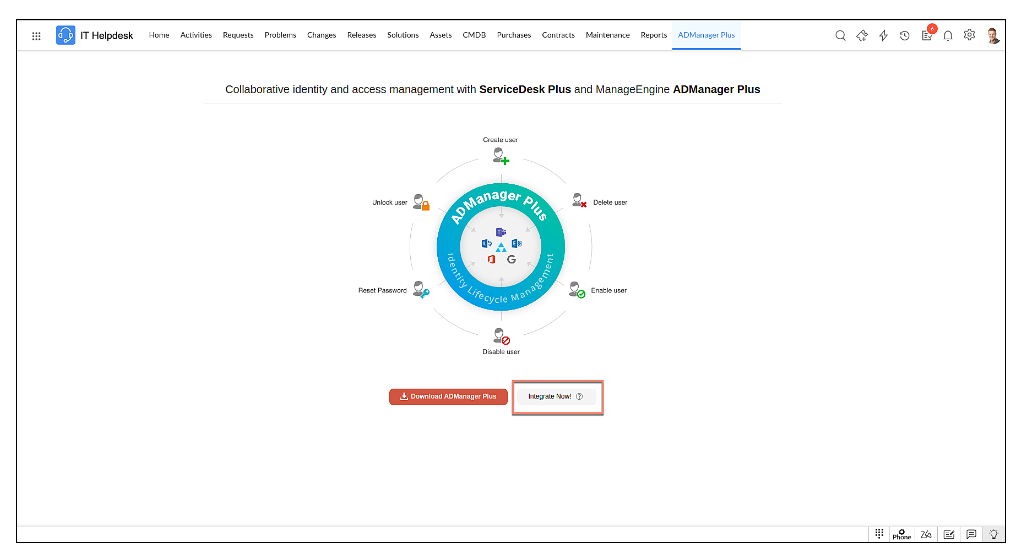The width and height of the screenshot is (1034, 552).
Task: Open the Assets tab
Action: 441,35
